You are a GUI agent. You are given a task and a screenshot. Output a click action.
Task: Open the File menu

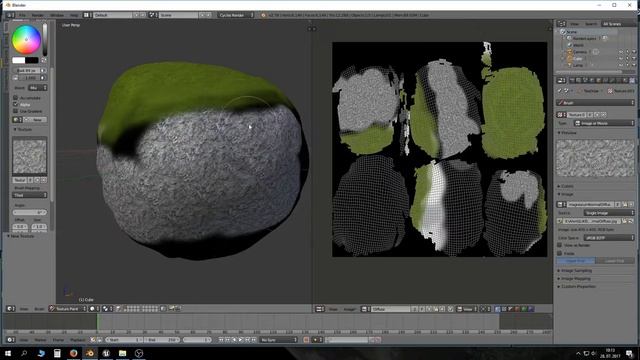(22, 15)
